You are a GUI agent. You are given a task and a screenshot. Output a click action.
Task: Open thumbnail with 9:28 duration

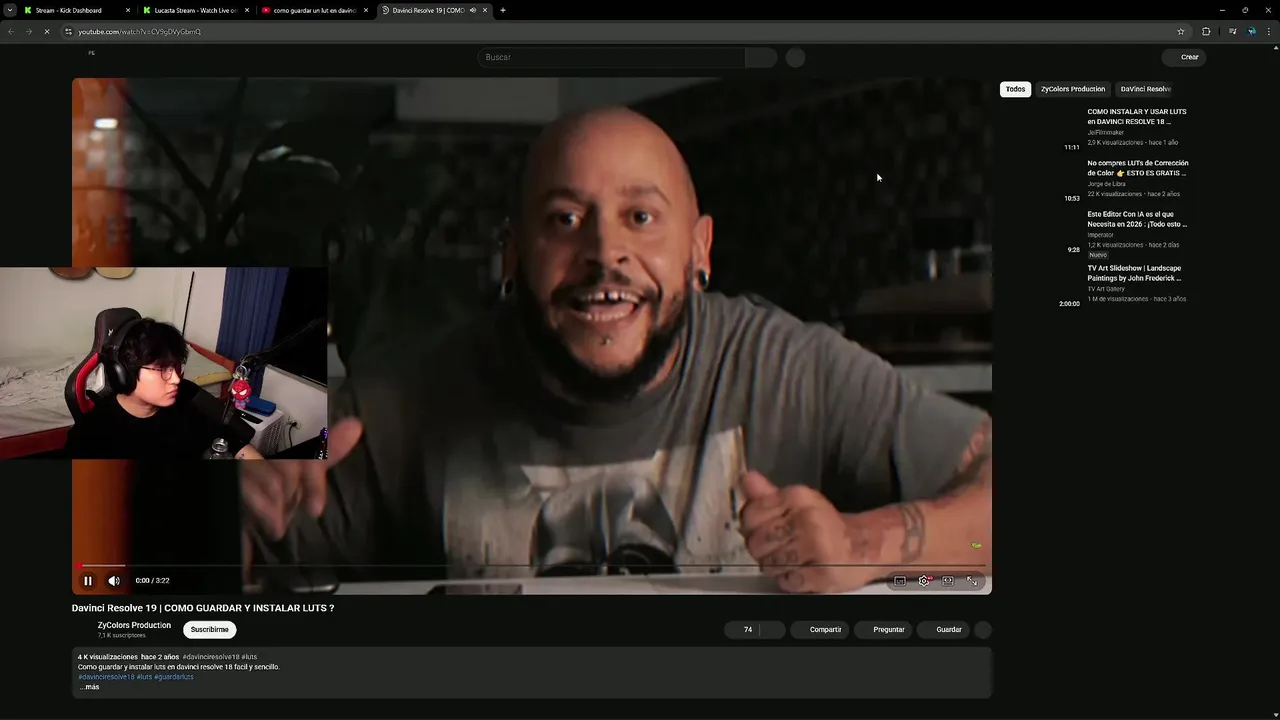point(1041,232)
